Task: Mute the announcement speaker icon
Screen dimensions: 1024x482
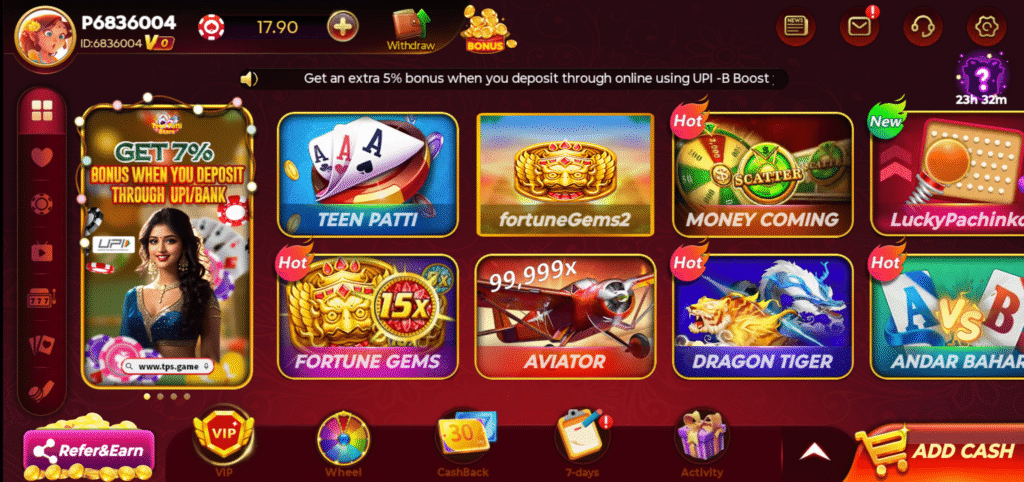Action: click(249, 79)
